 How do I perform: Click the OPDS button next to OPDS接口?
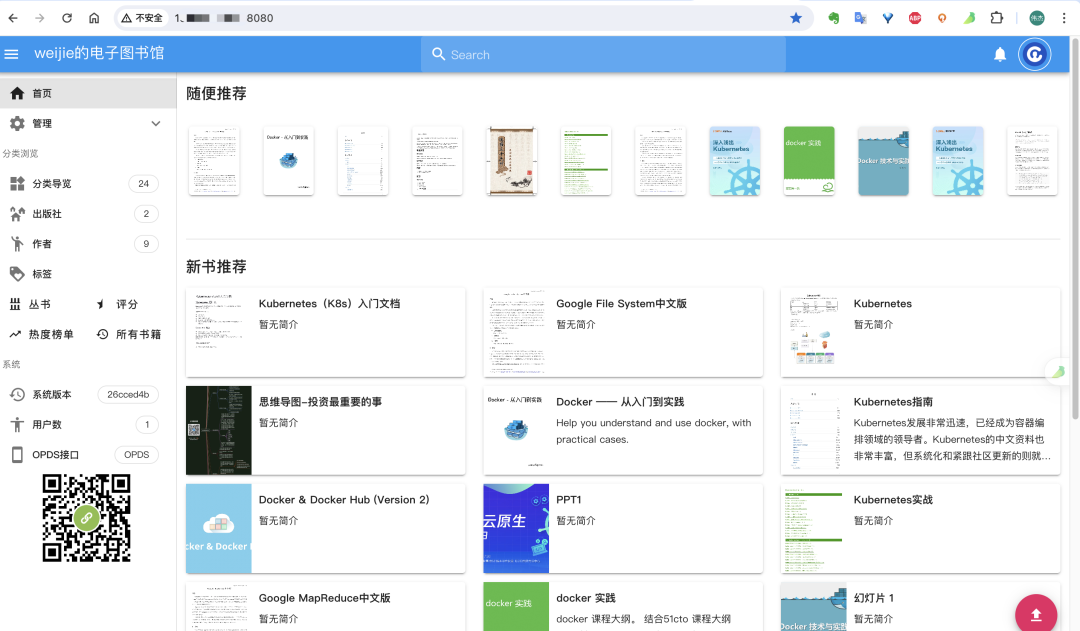pyautogui.click(x=135, y=454)
